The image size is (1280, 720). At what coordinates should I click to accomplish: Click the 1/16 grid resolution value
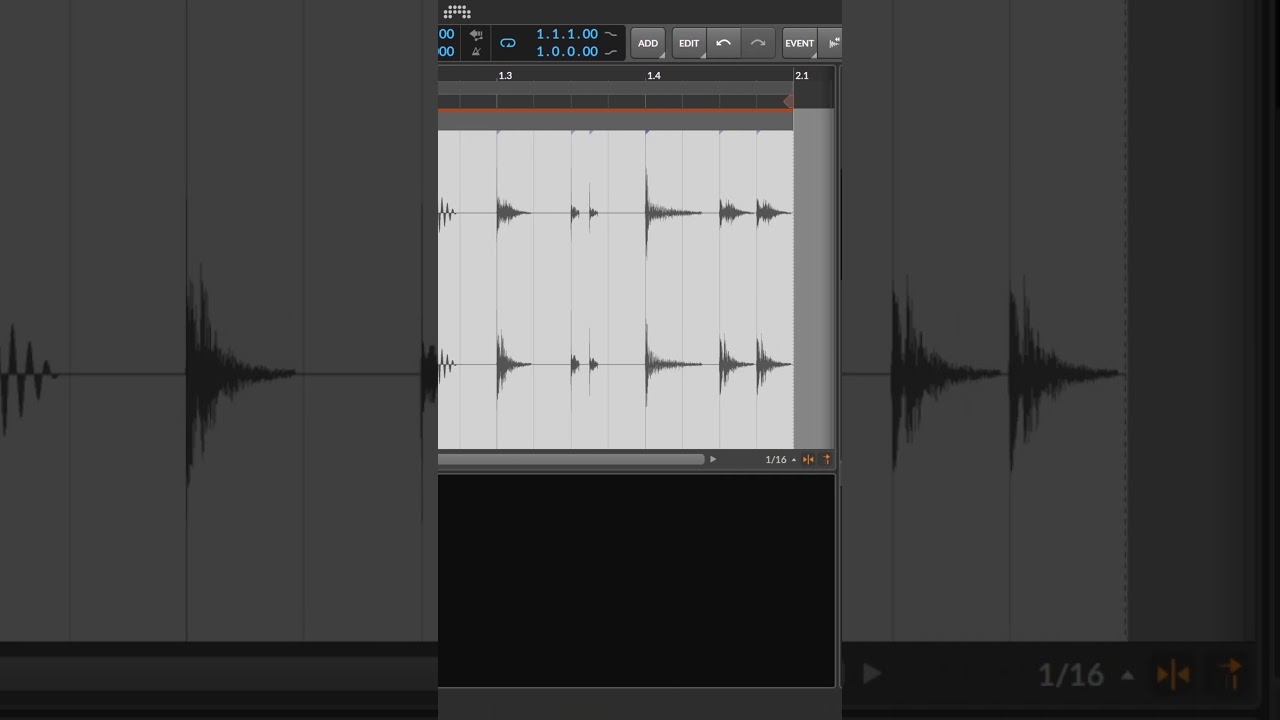(x=775, y=460)
